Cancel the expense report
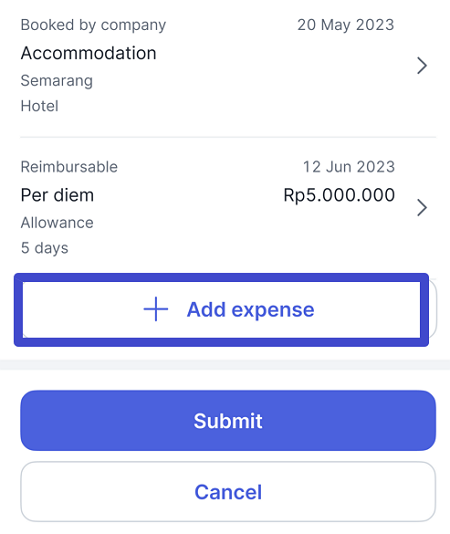This screenshot has width=450, height=534. 228,491
